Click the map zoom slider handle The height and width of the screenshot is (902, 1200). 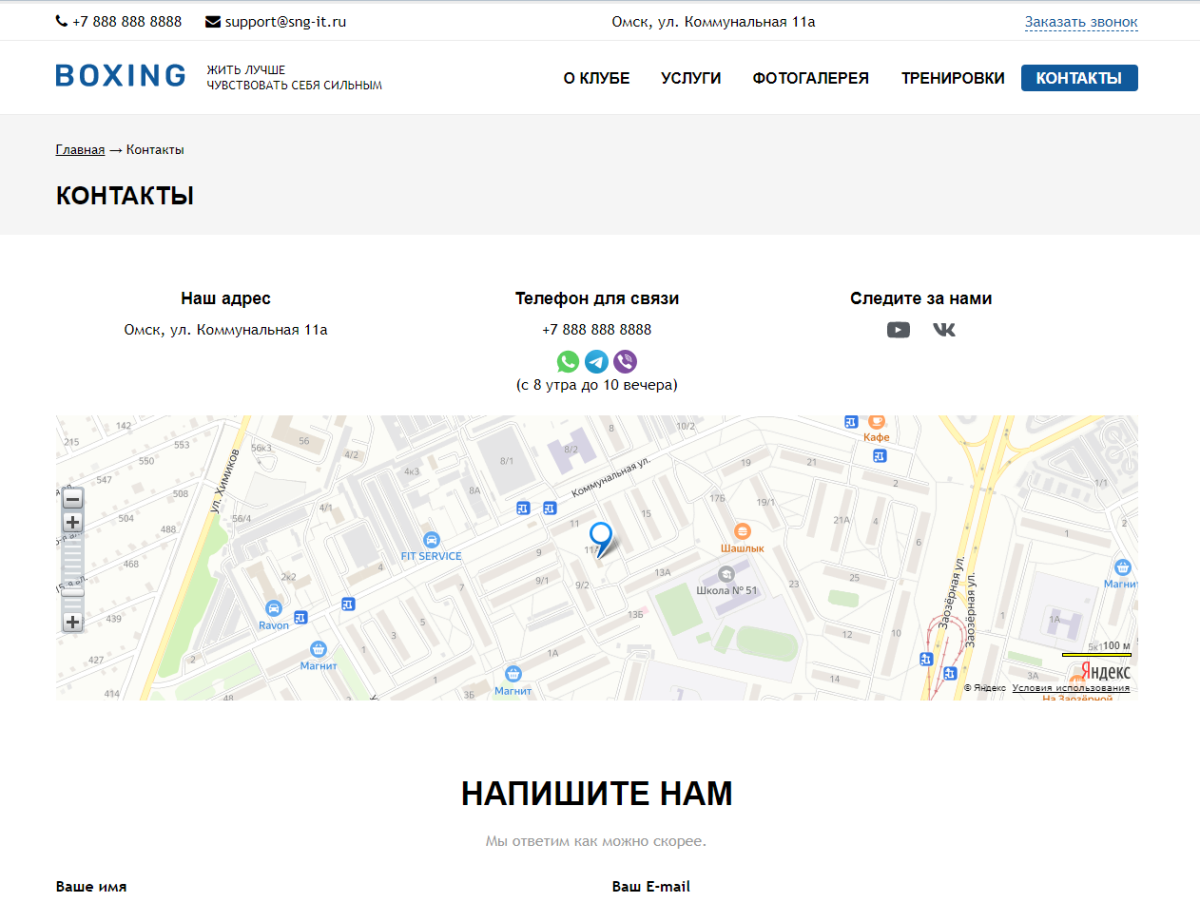pyautogui.click(x=73, y=592)
